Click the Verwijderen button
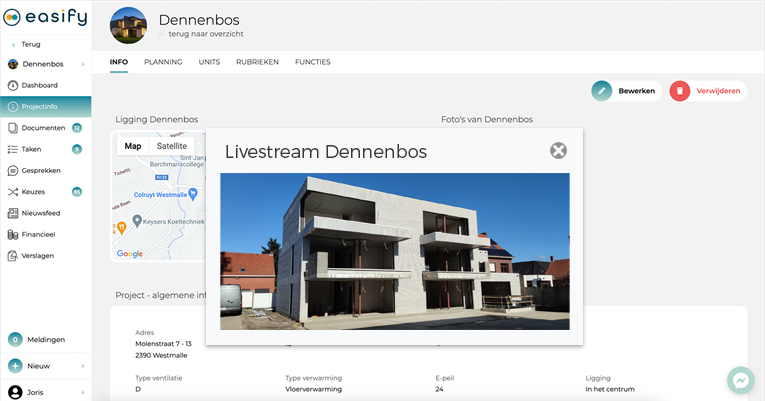The image size is (765, 401). [707, 91]
